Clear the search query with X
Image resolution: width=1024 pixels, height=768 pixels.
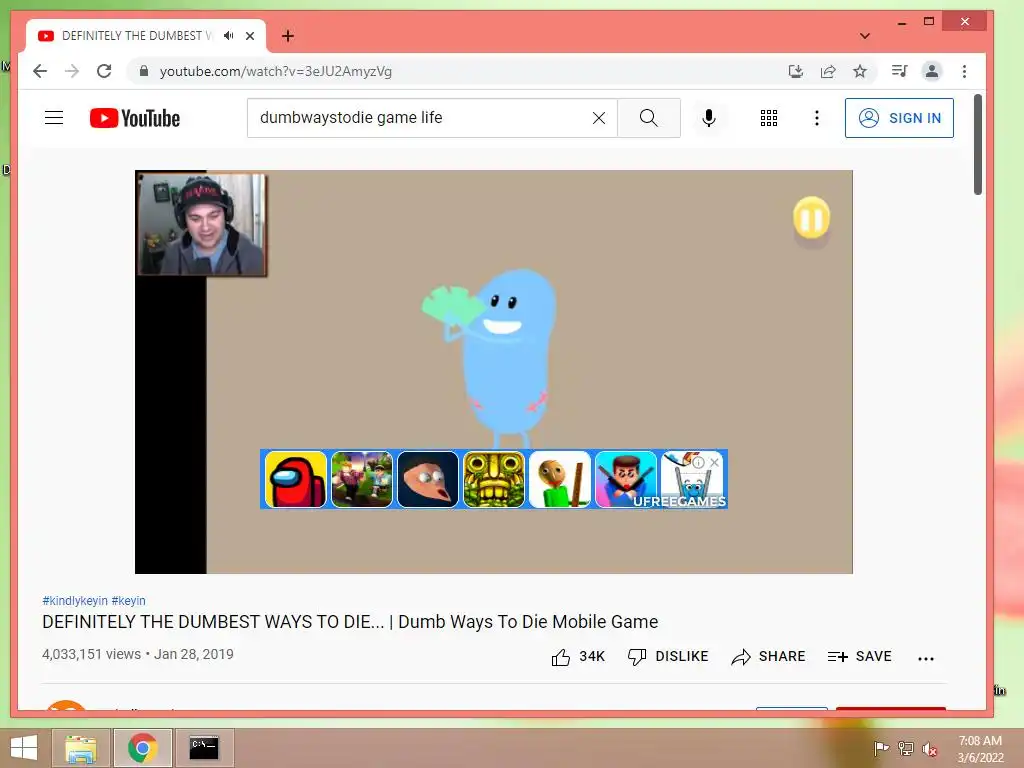[599, 118]
